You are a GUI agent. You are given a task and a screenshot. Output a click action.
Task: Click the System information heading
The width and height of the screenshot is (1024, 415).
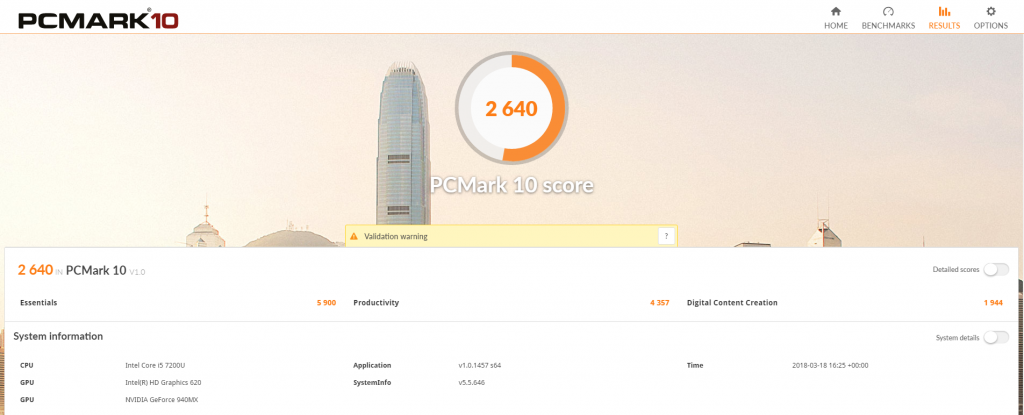pyautogui.click(x=58, y=337)
